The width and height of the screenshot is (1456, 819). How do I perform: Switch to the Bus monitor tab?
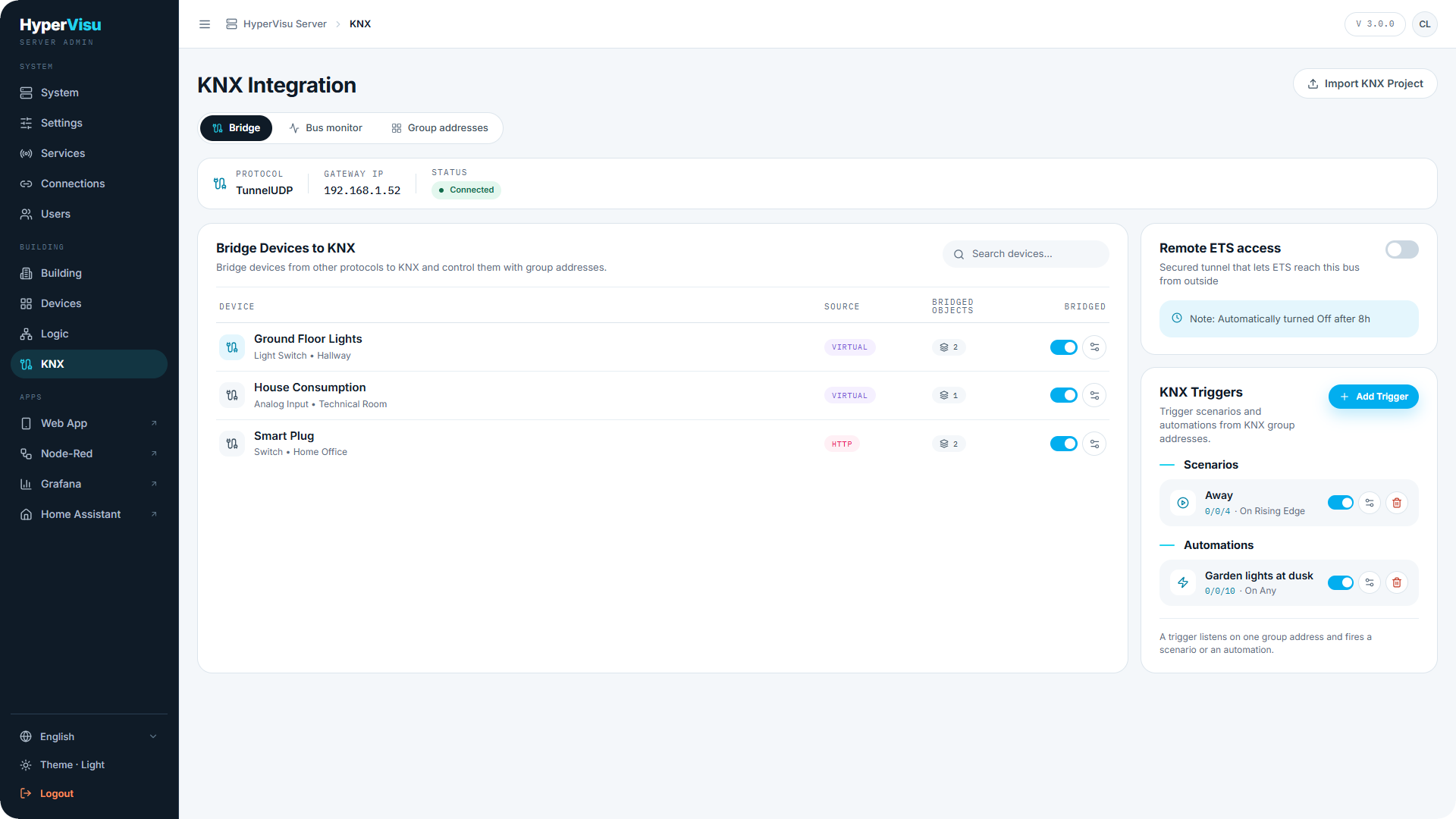[x=326, y=128]
